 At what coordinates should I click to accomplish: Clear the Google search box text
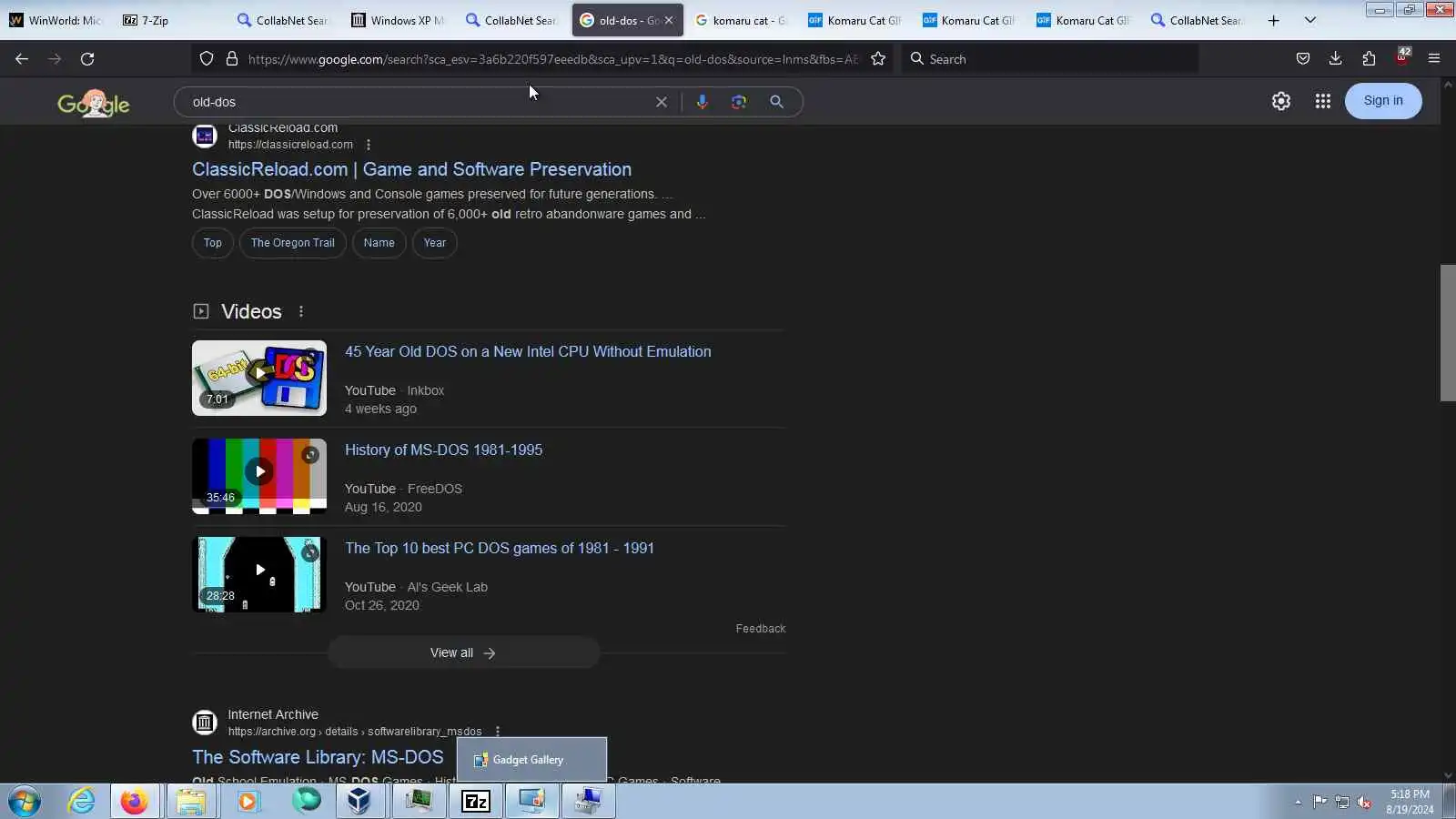click(662, 102)
